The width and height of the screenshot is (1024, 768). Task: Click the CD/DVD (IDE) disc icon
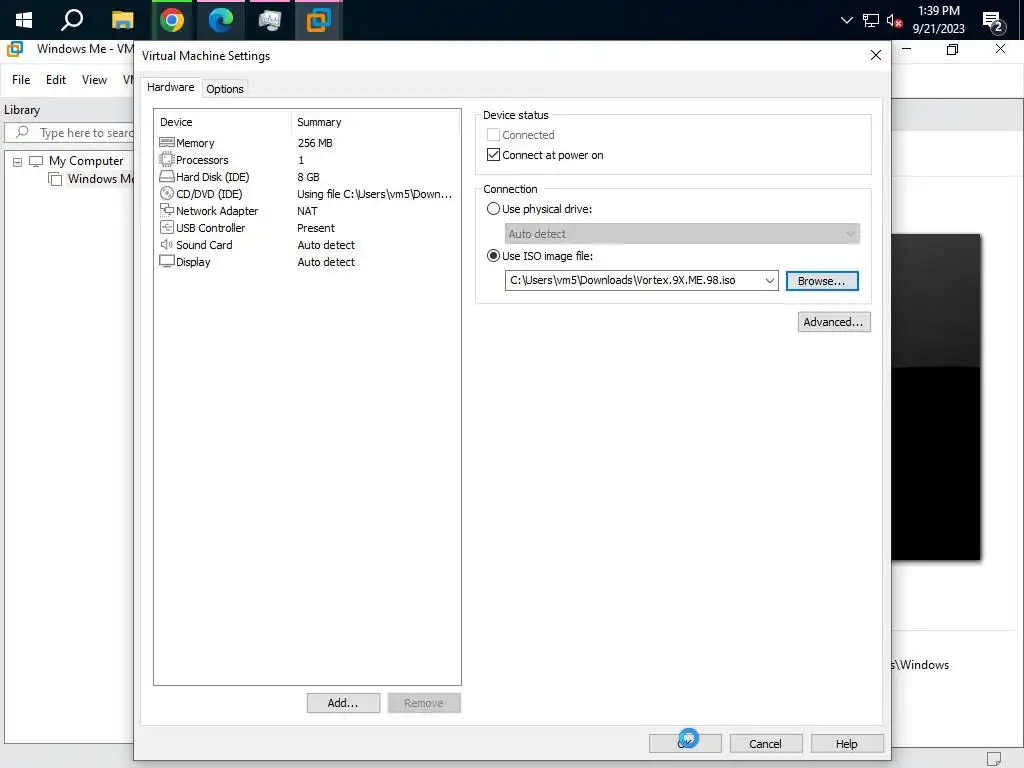(x=167, y=193)
